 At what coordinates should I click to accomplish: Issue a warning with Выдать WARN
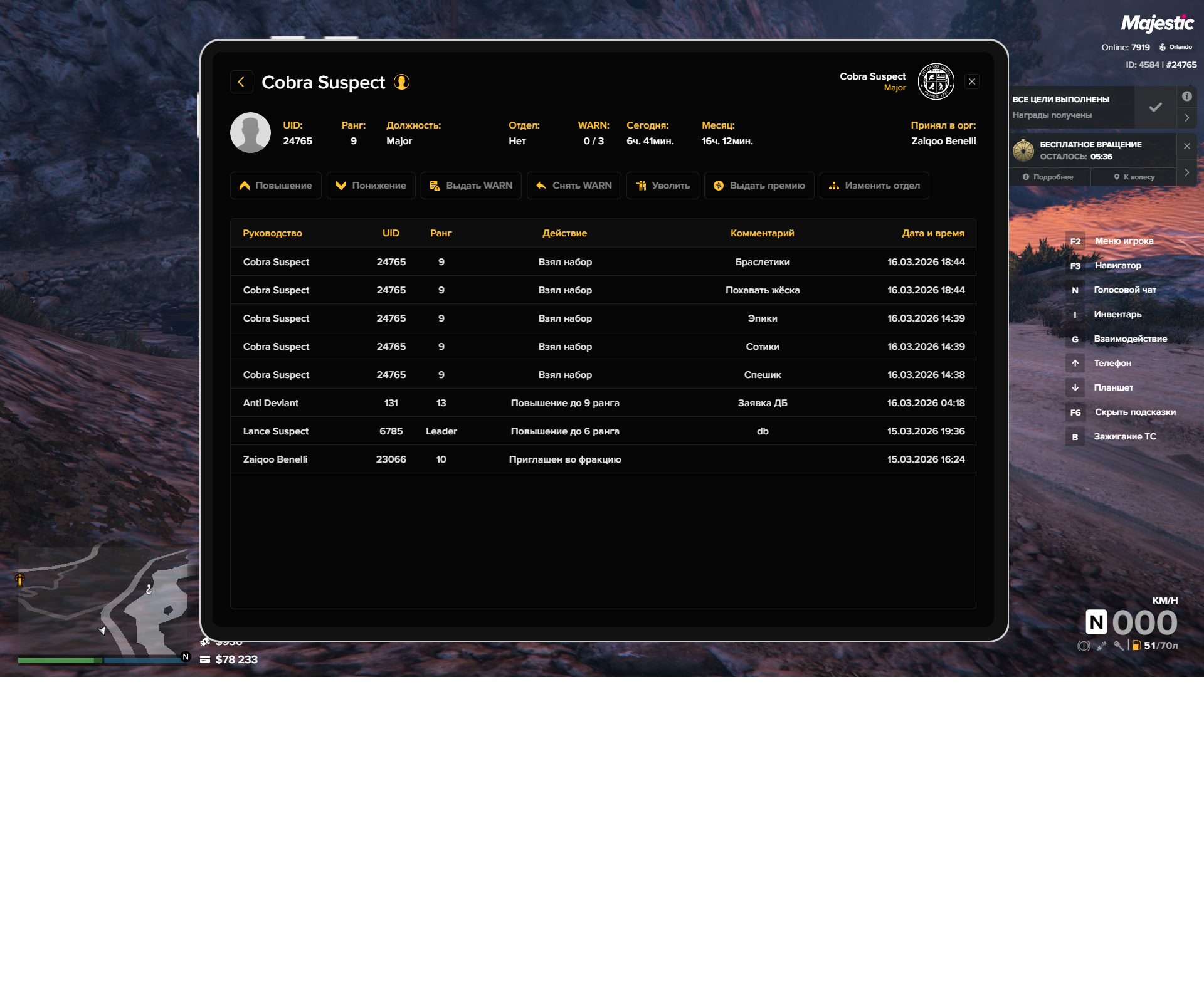coord(471,186)
